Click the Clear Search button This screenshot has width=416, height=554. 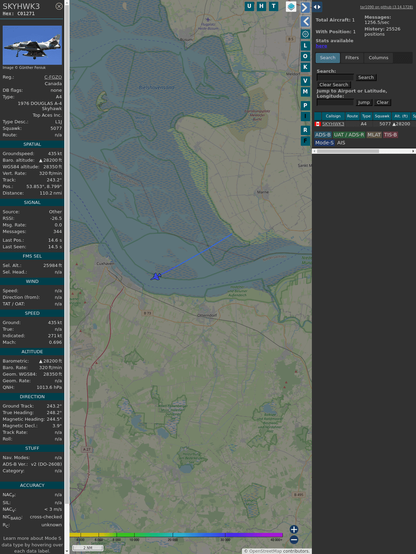(334, 85)
